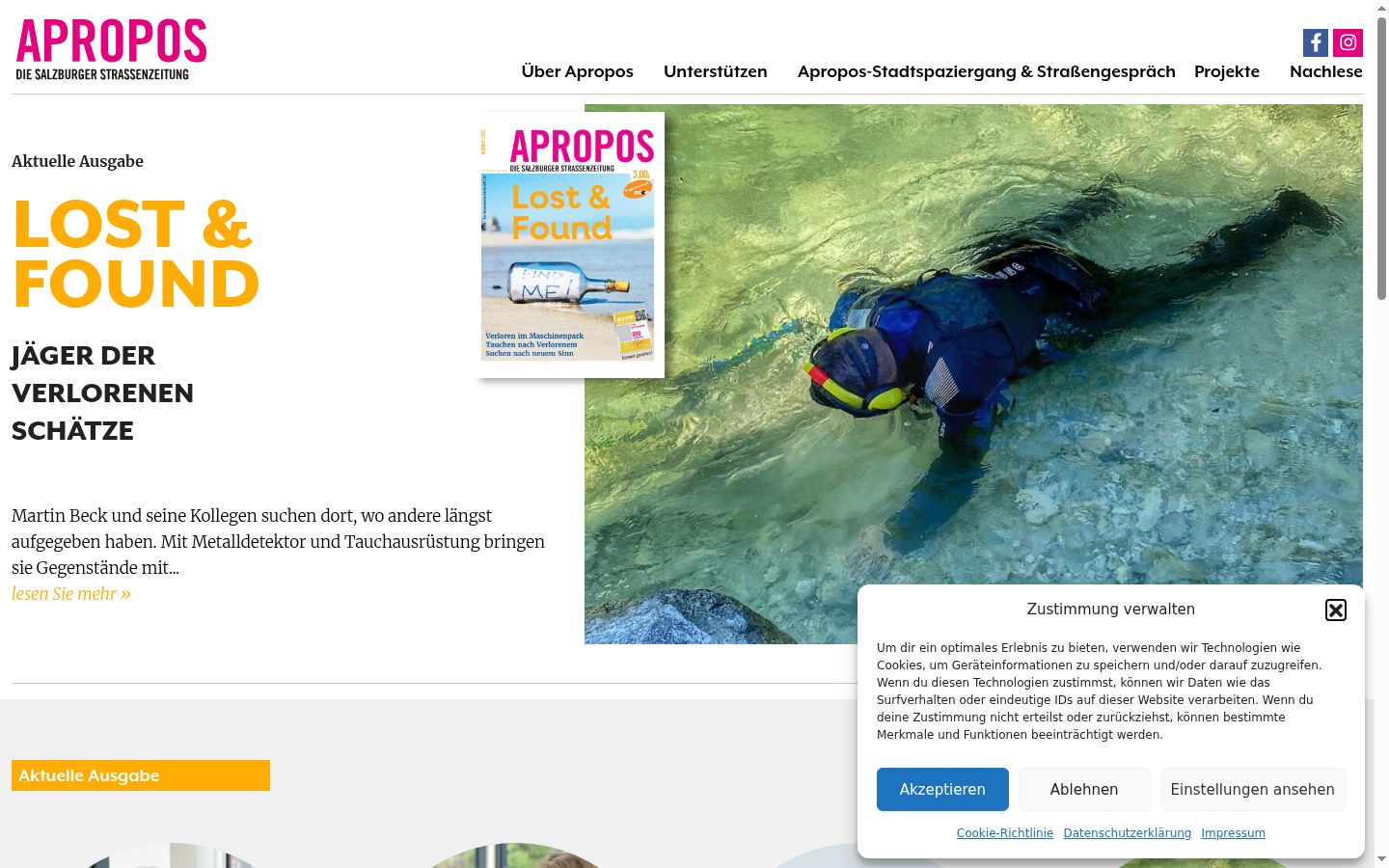1389x868 pixels.
Task: Click the scrollbar down arrow
Action: (1381, 859)
